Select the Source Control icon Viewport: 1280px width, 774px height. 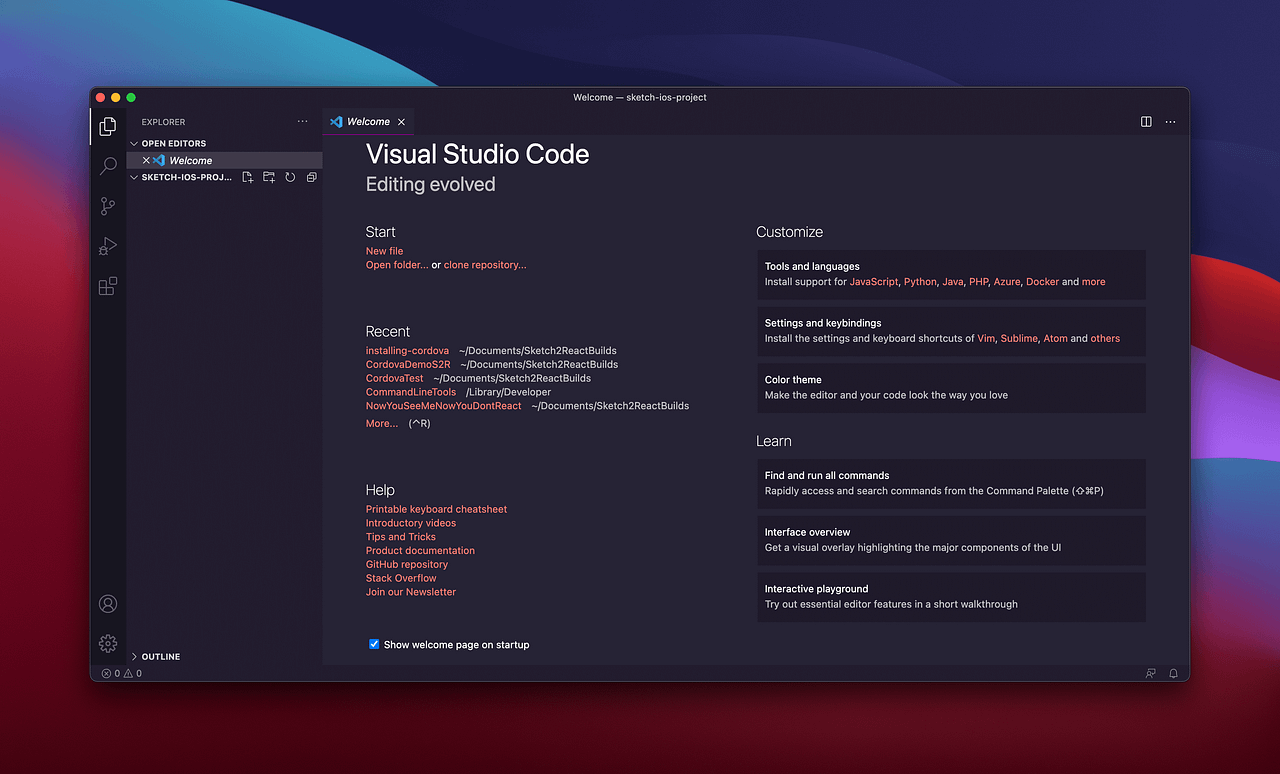tap(108, 206)
